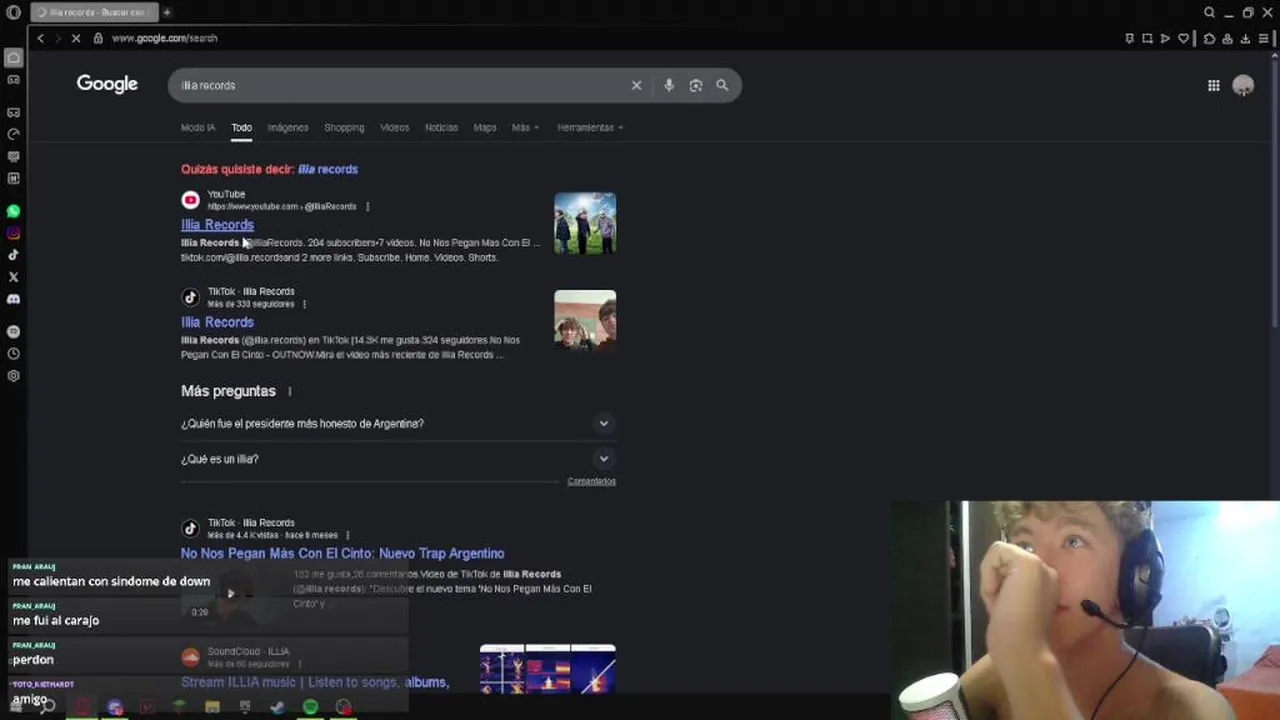Submit search with magnifier button

point(722,85)
